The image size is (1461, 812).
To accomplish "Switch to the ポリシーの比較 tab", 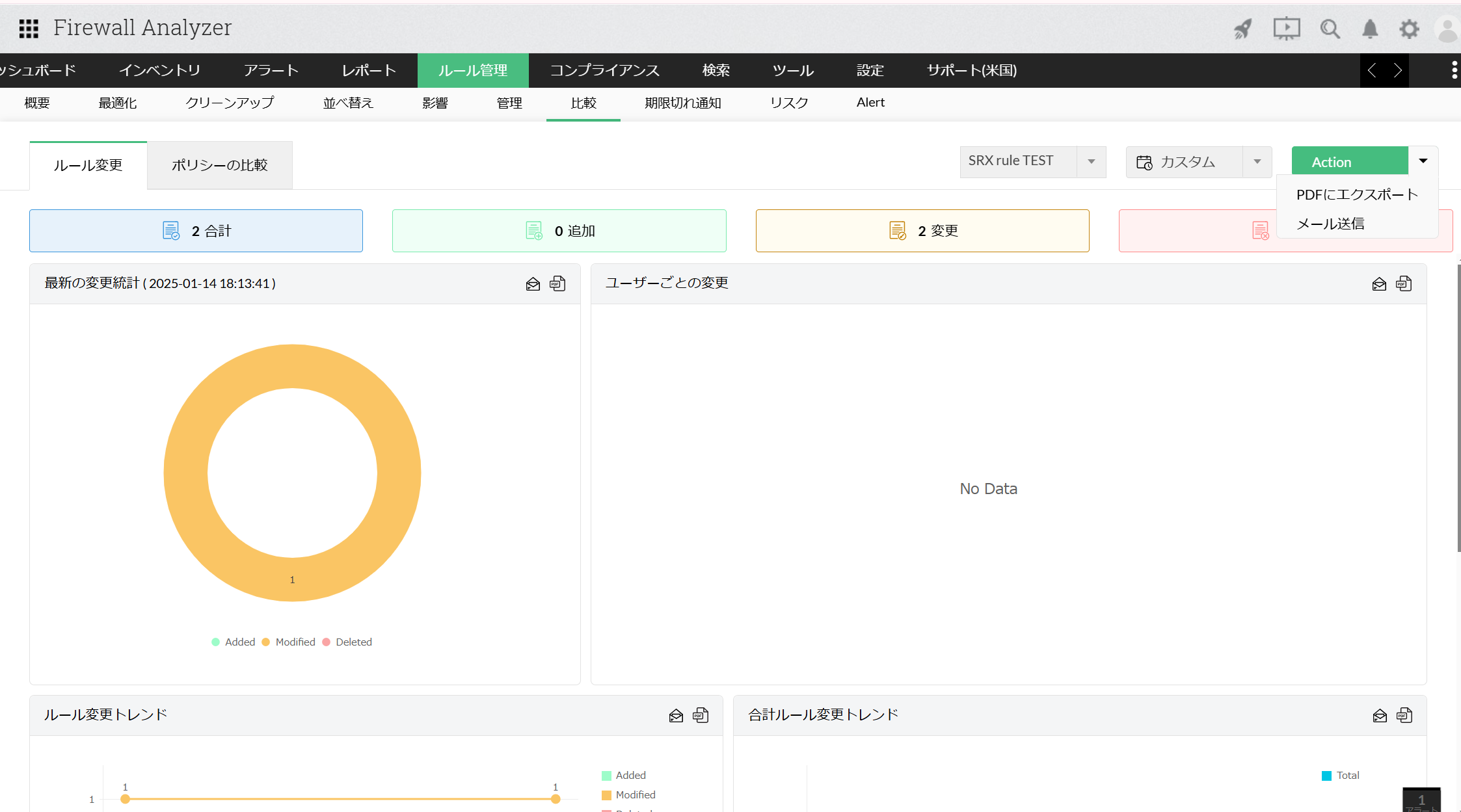I will (x=219, y=165).
